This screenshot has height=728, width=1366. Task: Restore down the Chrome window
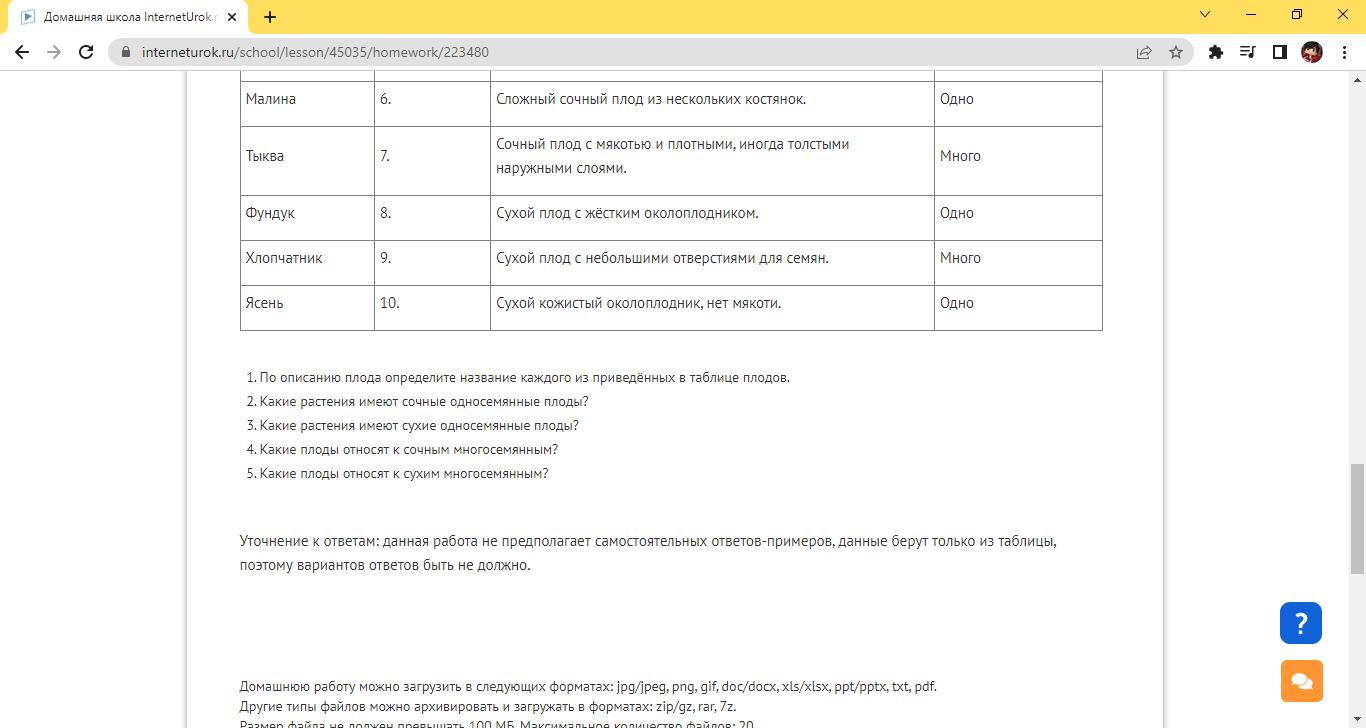tap(1297, 15)
